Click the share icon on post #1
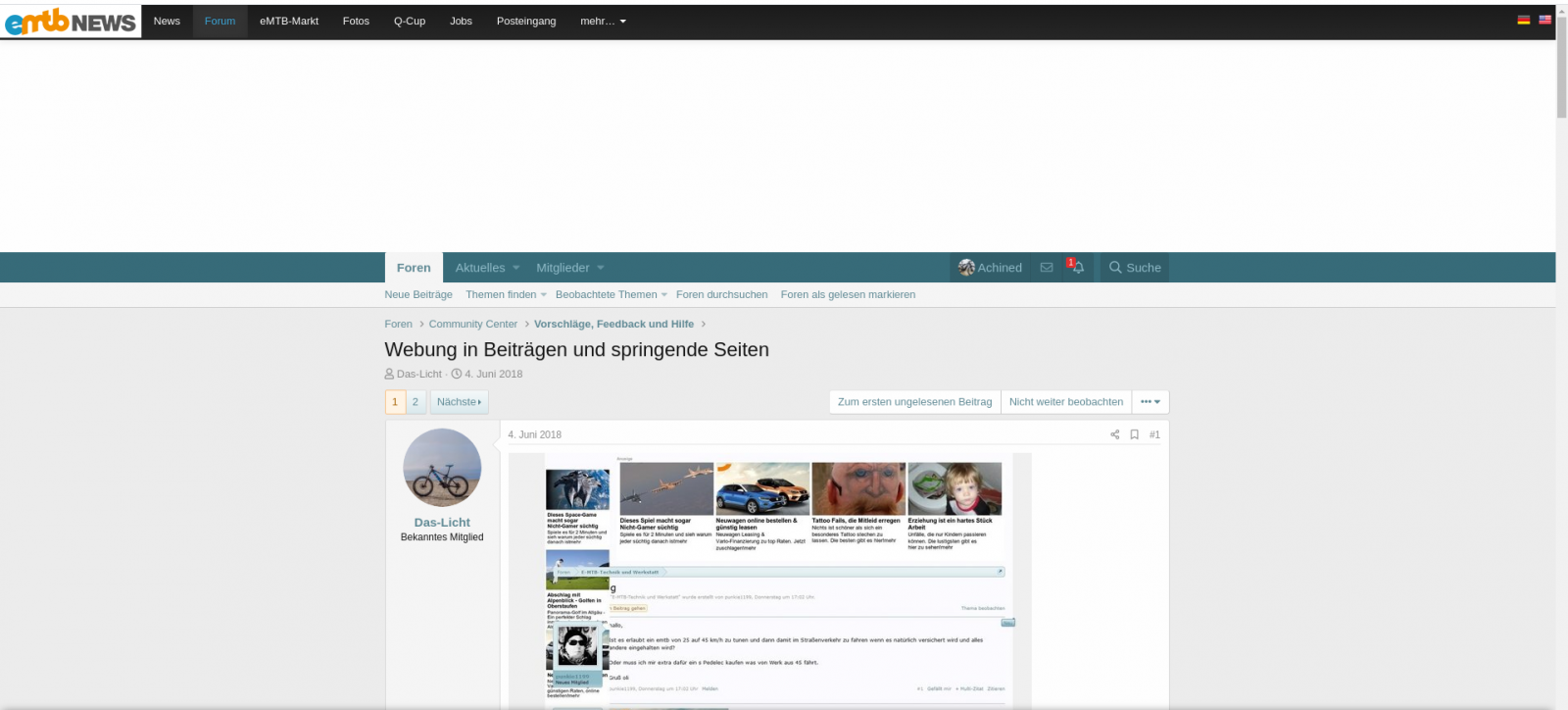This screenshot has height=710, width=1568. [1114, 434]
